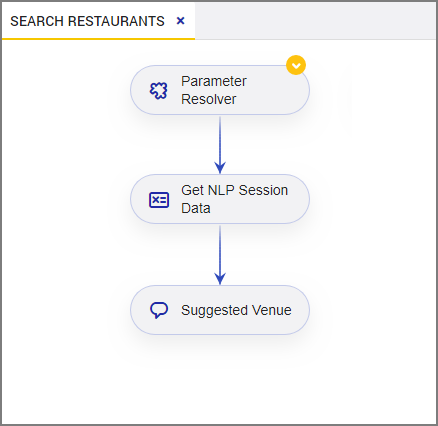The image size is (438, 426).
Task: Click the arrowhead pointing into Suggested Venue
Action: [220, 278]
